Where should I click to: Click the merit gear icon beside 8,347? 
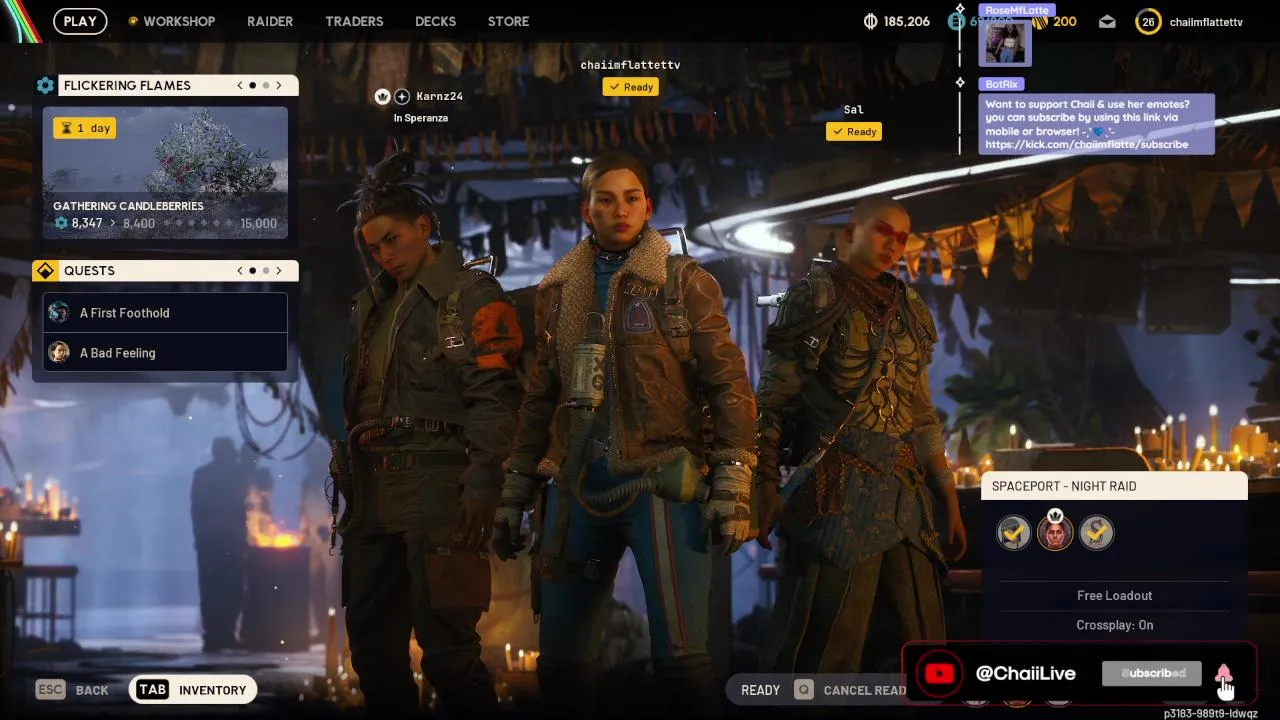(61, 223)
